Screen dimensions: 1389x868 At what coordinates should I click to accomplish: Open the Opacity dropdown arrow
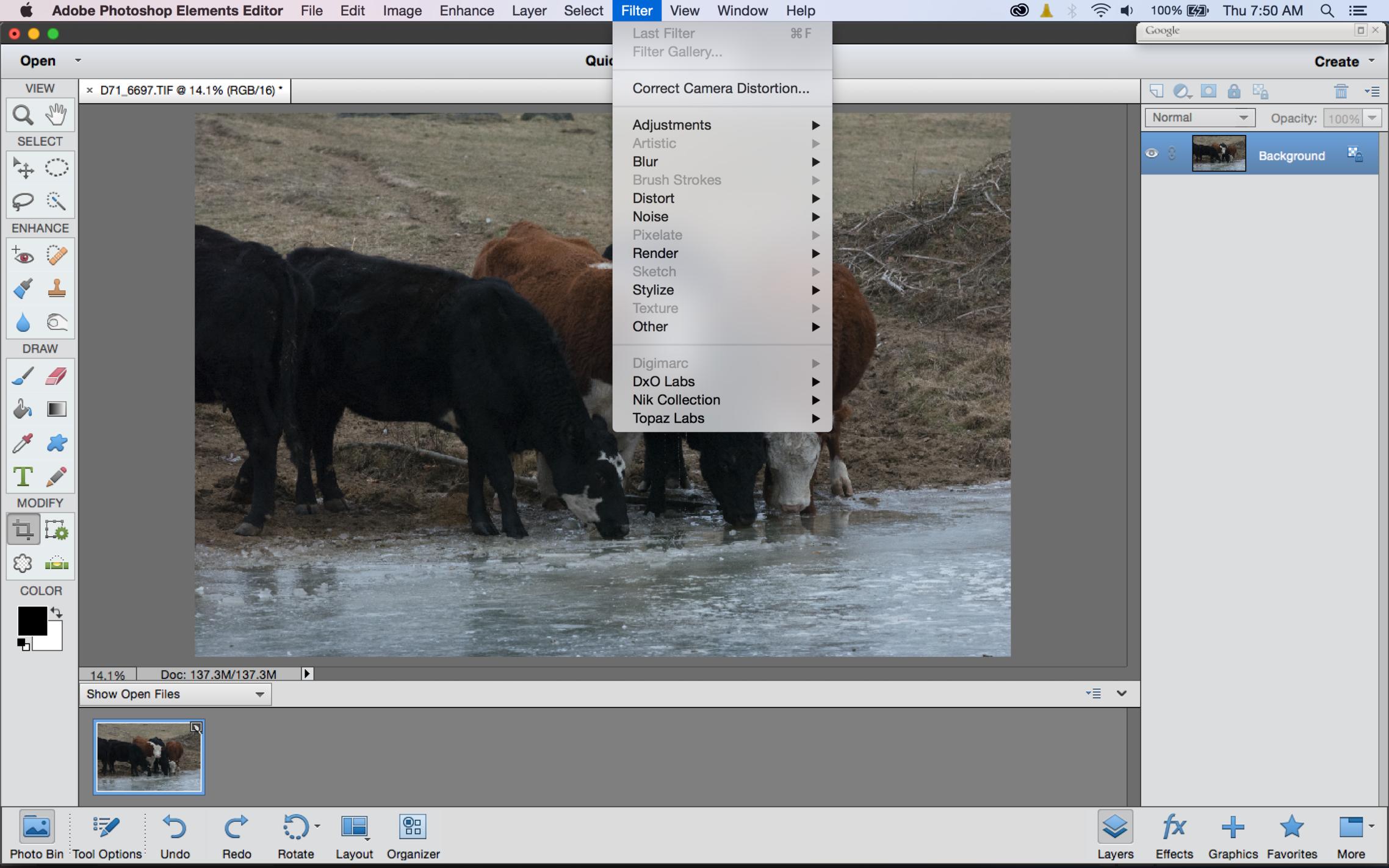(1372, 118)
